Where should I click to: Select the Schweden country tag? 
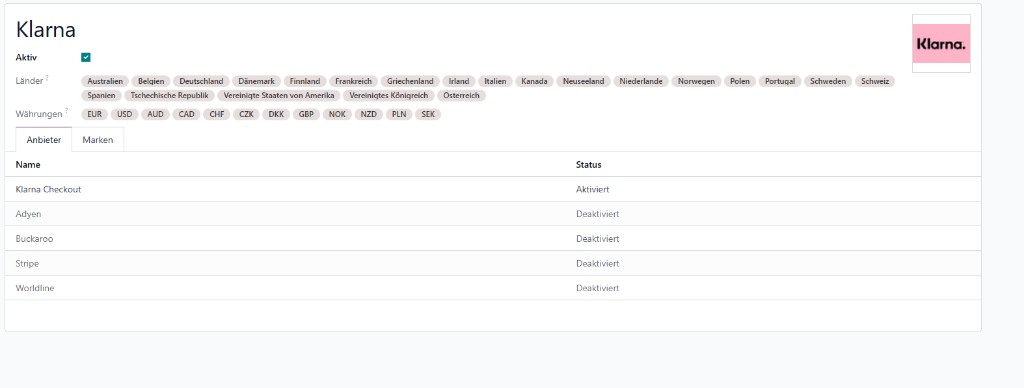(x=828, y=82)
